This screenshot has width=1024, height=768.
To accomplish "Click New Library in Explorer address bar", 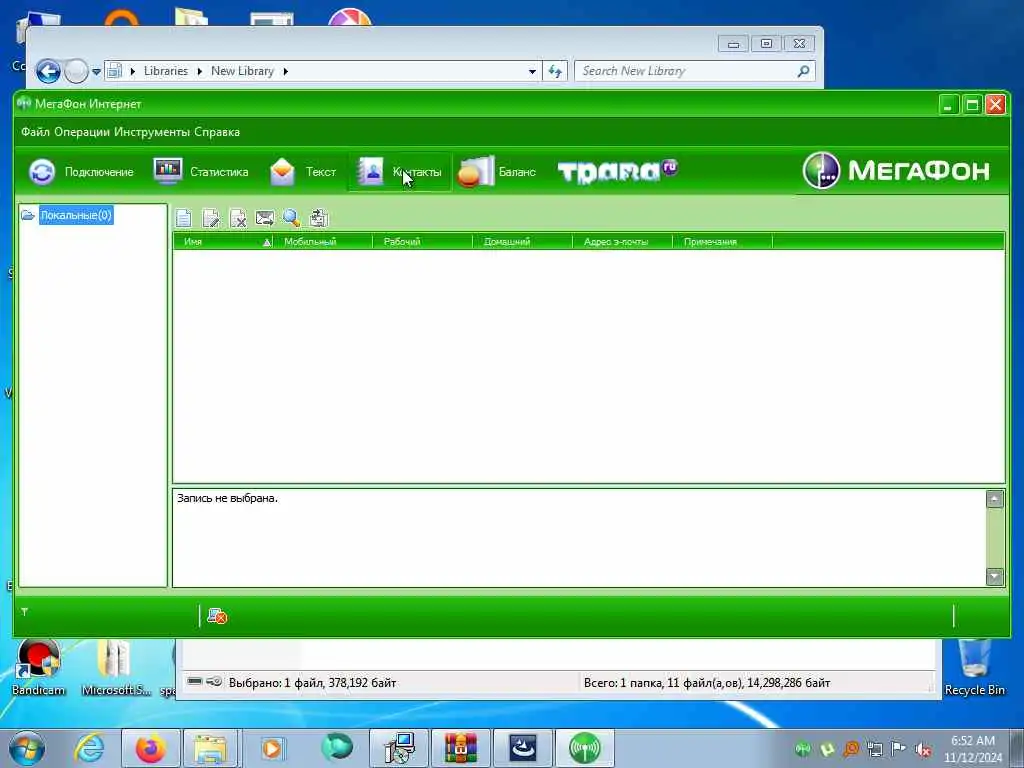I will pyautogui.click(x=242, y=71).
